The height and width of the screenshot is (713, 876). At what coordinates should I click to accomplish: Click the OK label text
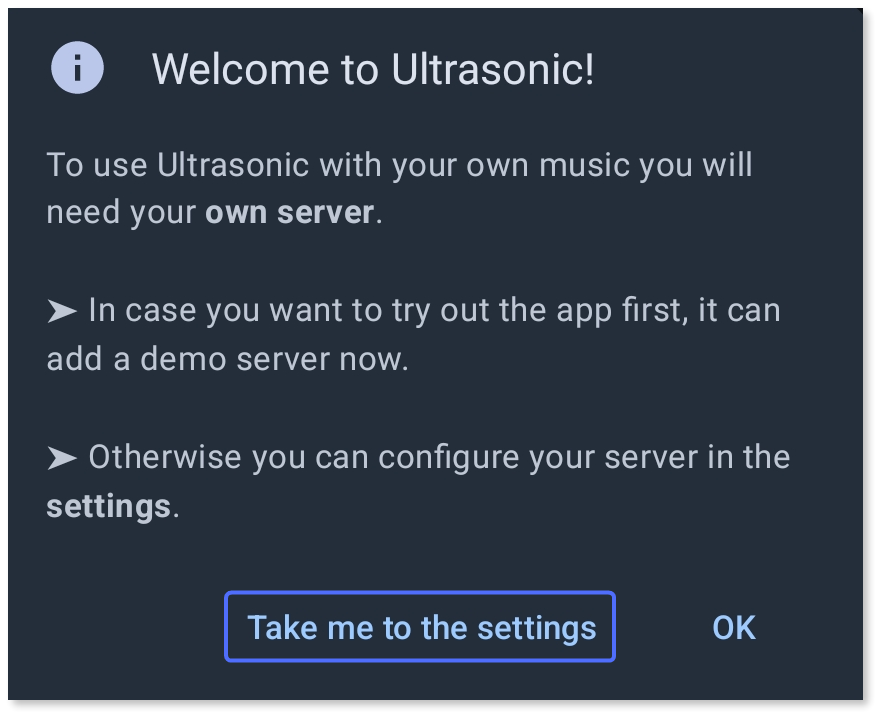[733, 627]
